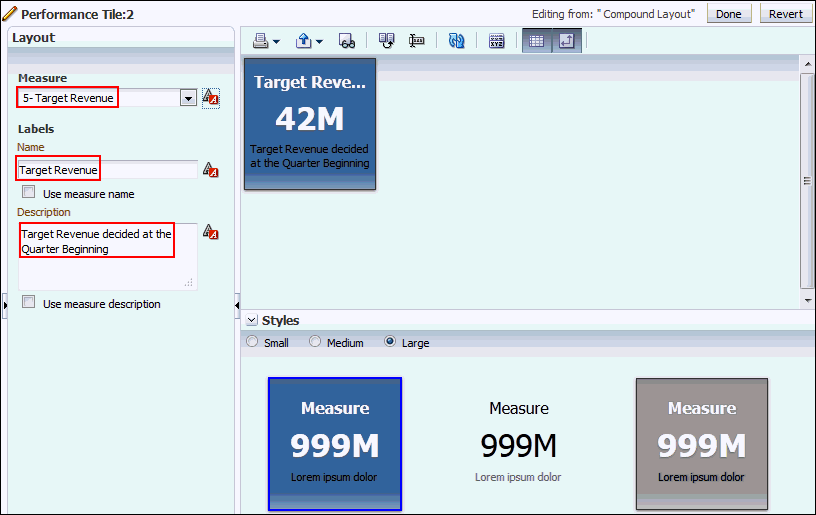Open the Export dropdown arrow
816x515 pixels.
[x=319, y=42]
